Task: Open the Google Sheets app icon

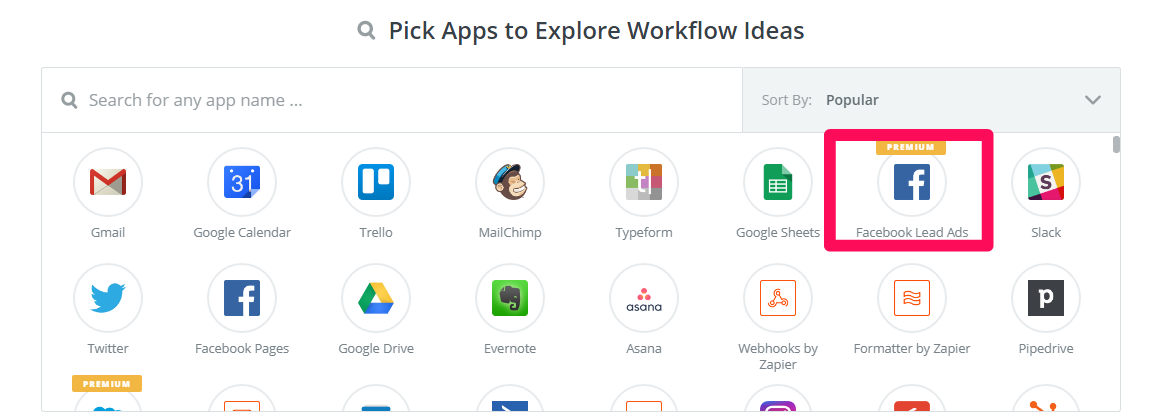Action: coord(778,182)
